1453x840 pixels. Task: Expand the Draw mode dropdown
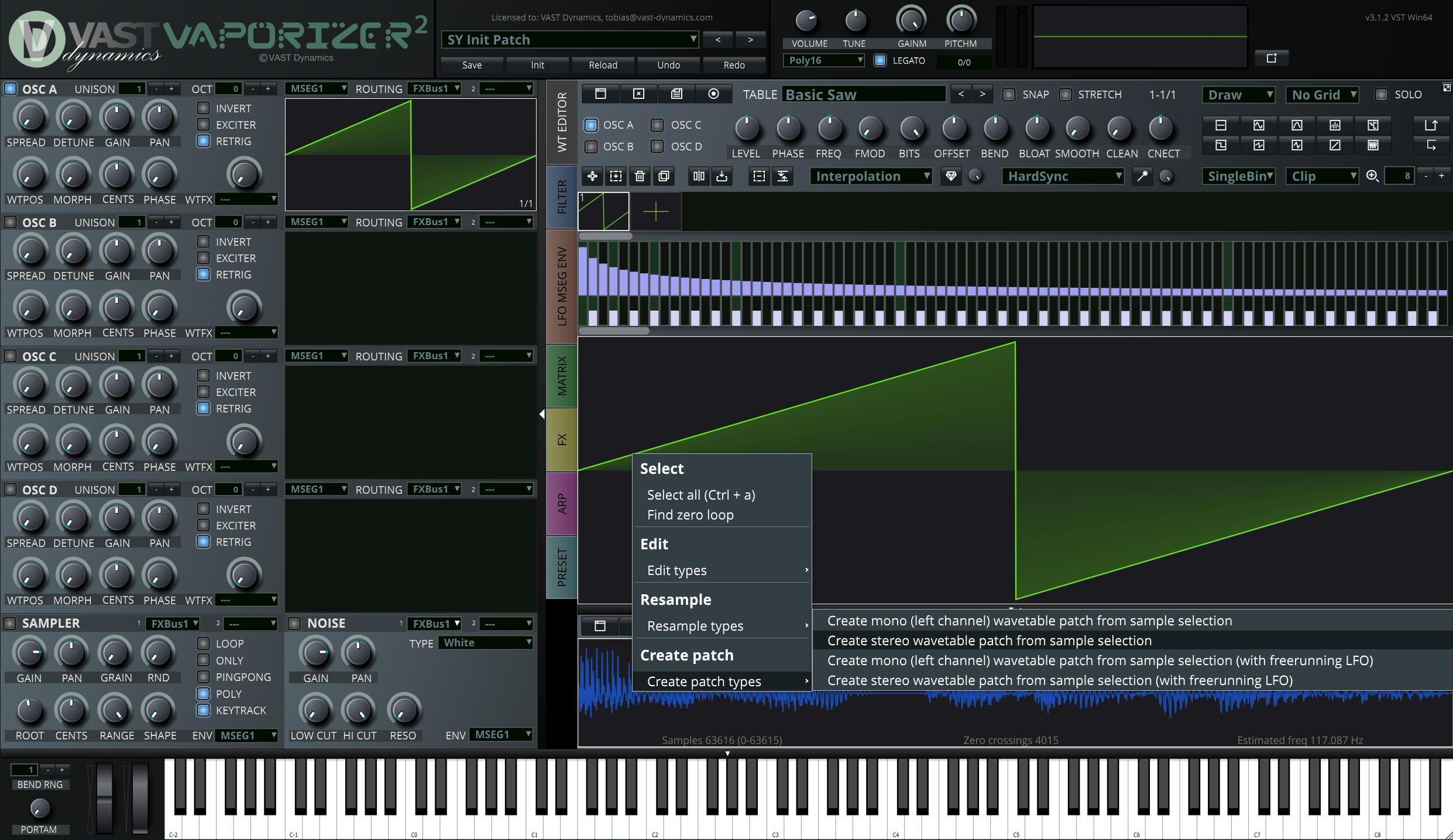[1238, 95]
